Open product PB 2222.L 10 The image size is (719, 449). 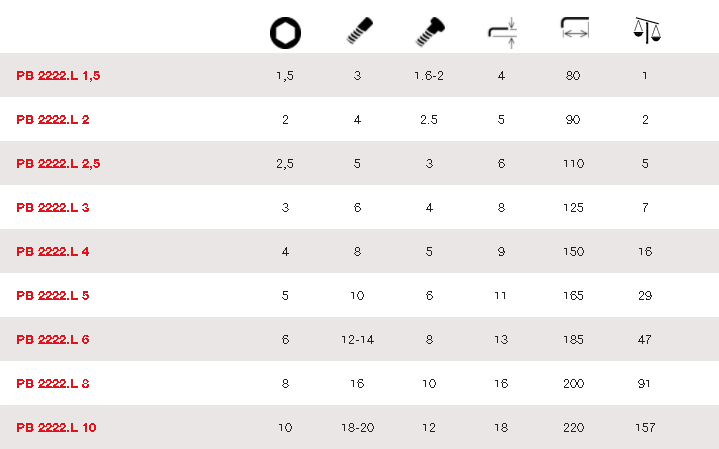click(56, 428)
